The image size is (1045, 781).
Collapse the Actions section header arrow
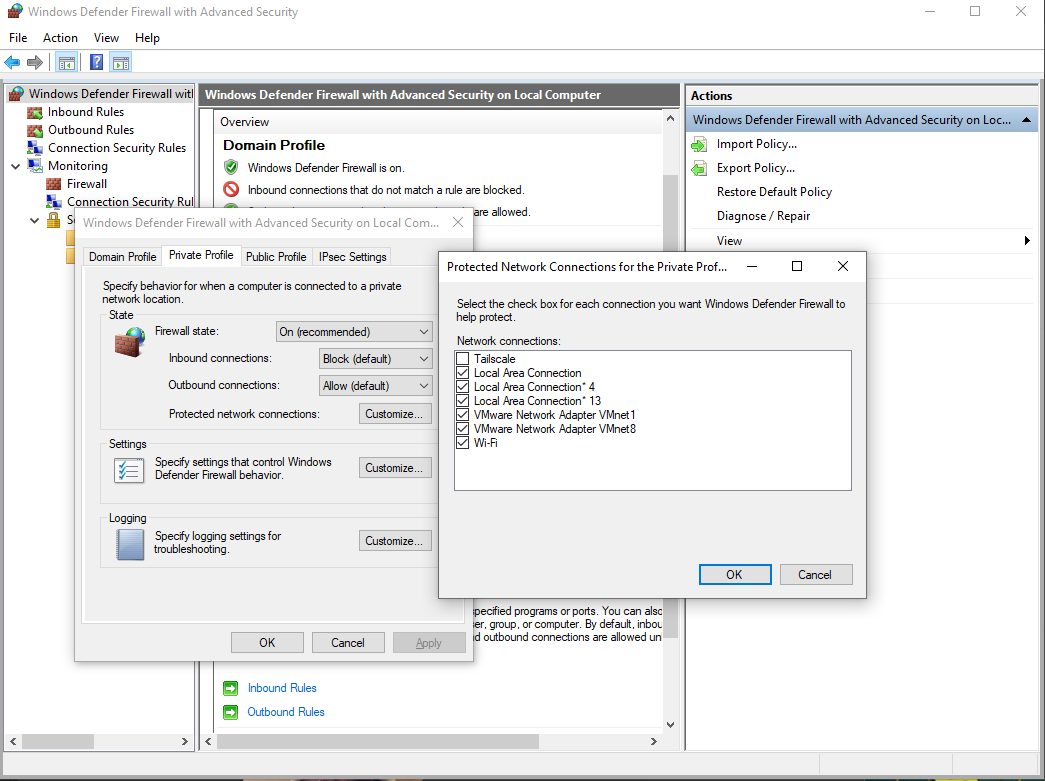click(1026, 120)
